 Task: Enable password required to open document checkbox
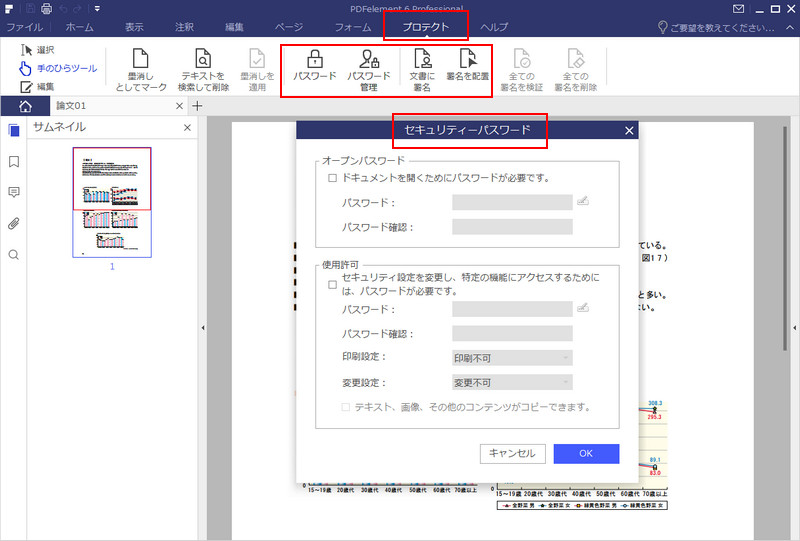click(333, 178)
